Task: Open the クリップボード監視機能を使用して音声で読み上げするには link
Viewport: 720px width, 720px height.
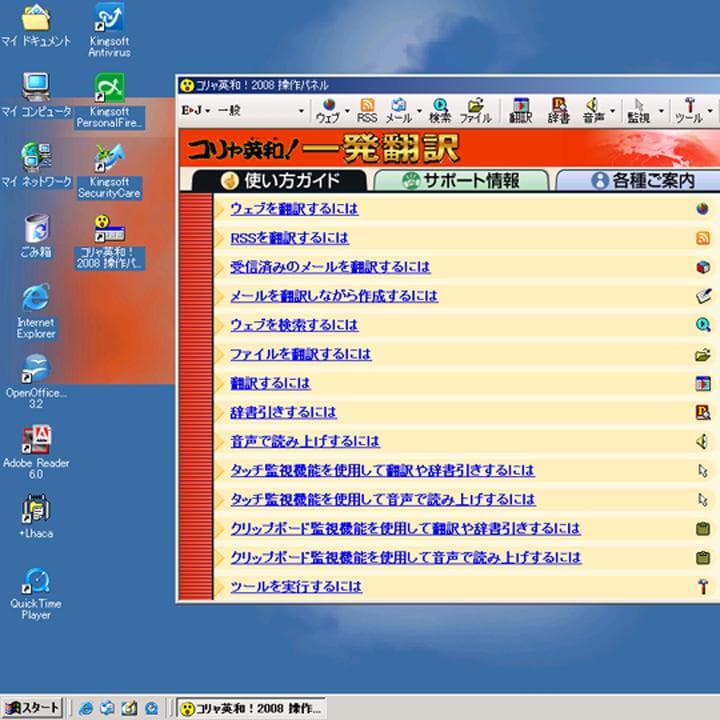Action: (406, 557)
